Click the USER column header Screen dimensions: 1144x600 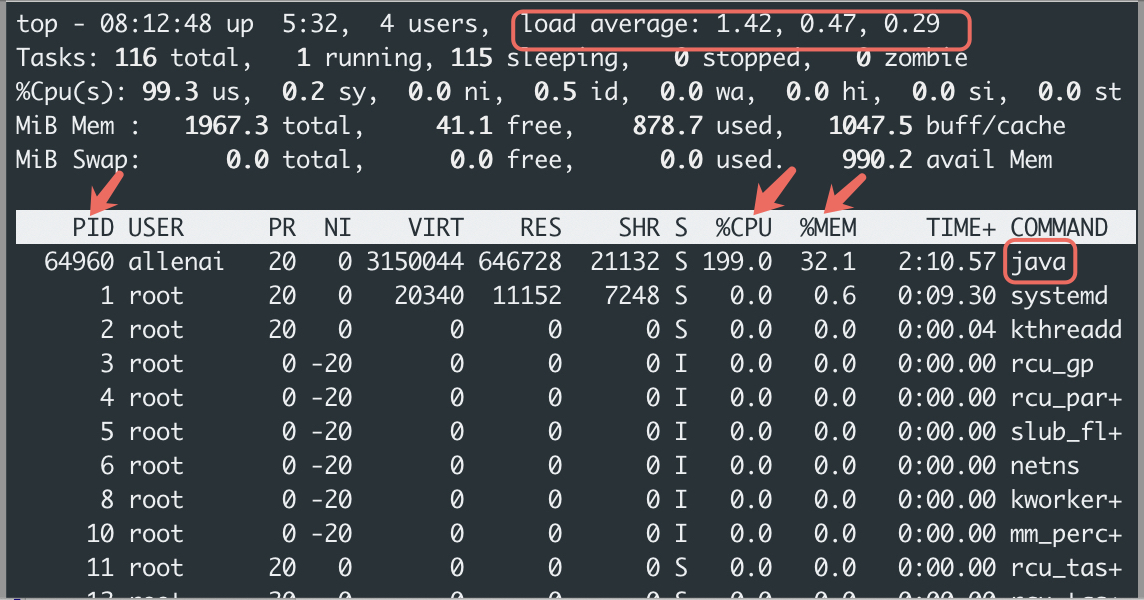click(x=156, y=227)
